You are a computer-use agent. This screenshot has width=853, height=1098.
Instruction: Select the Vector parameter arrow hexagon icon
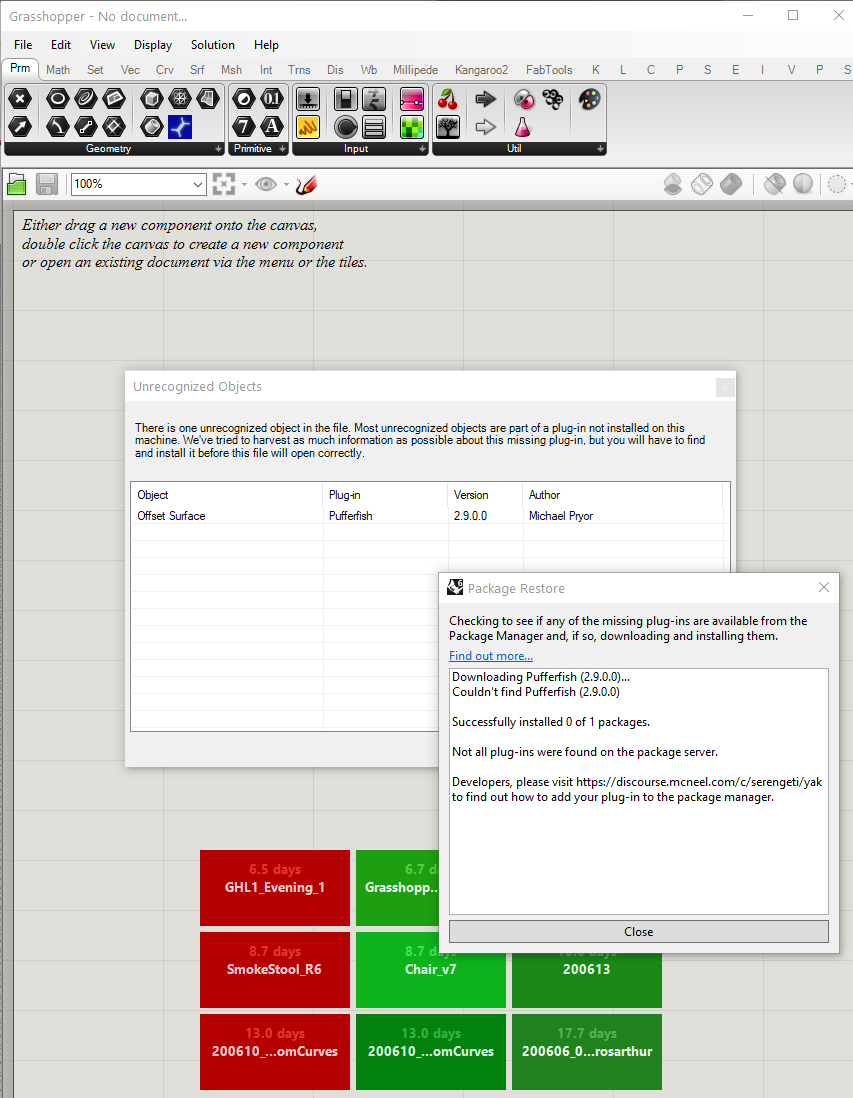point(20,127)
